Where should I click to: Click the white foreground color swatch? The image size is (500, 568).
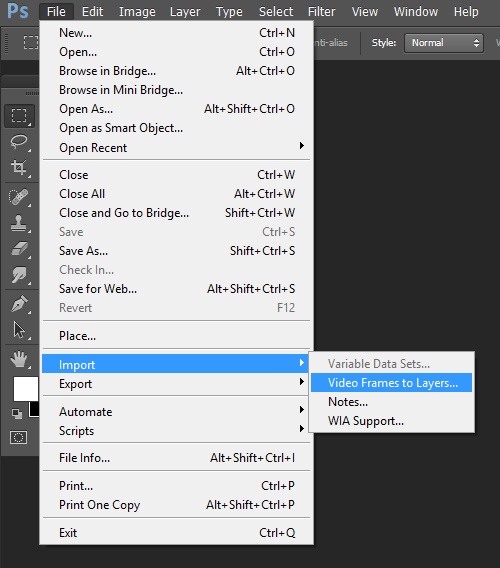(26, 389)
